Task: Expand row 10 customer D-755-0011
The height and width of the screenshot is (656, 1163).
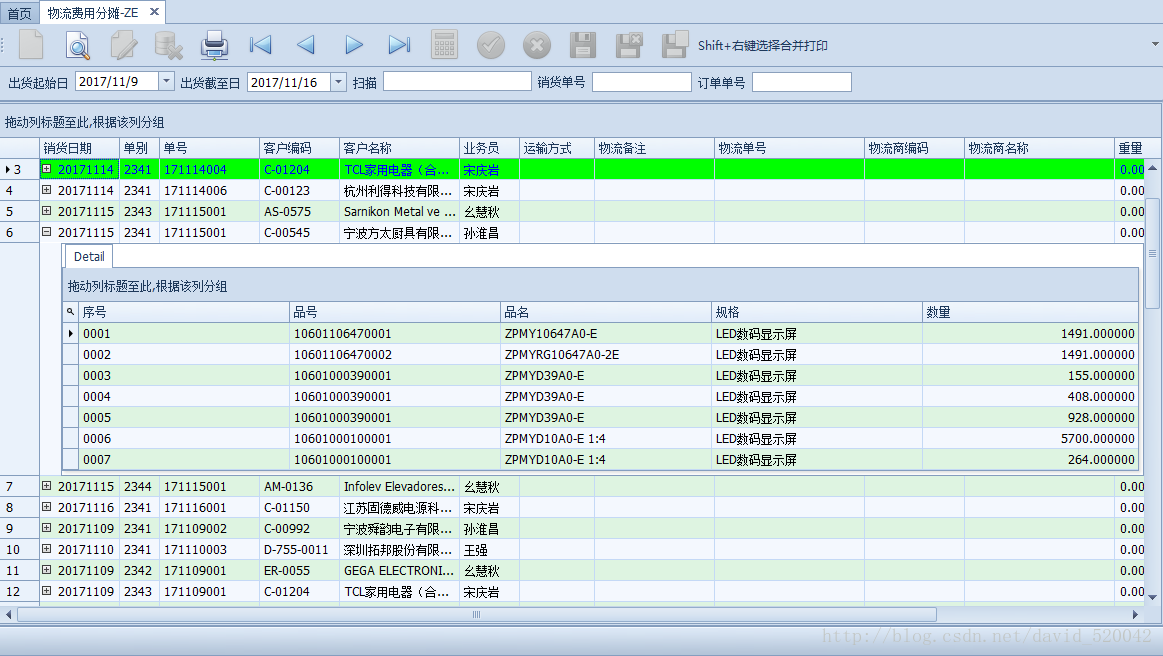Action: pyautogui.click(x=47, y=549)
